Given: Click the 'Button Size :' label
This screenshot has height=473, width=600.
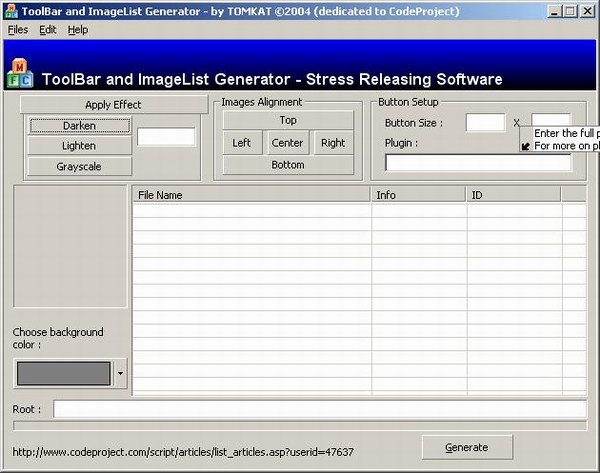Looking at the screenshot, I should point(414,123).
